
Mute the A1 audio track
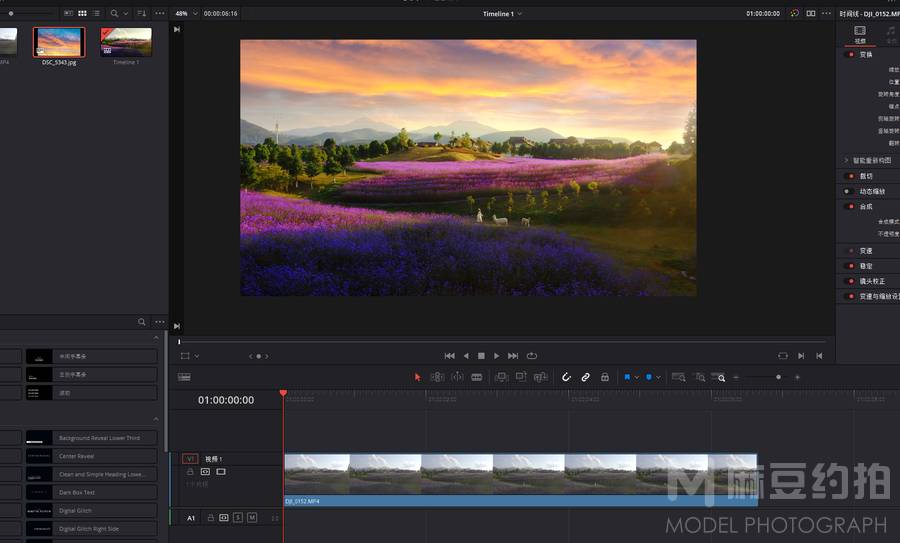coord(252,518)
